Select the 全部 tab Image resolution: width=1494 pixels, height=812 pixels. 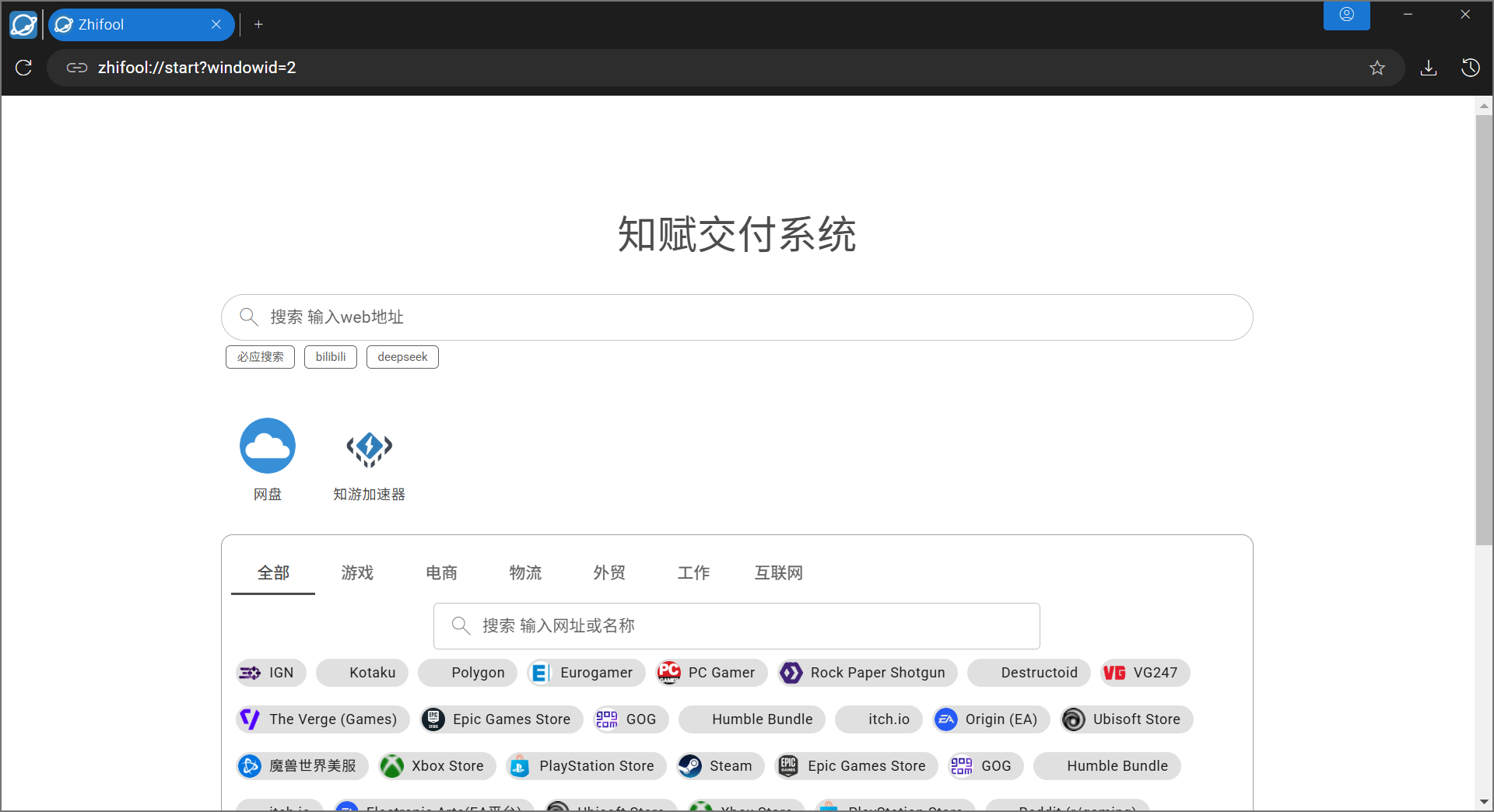273,573
